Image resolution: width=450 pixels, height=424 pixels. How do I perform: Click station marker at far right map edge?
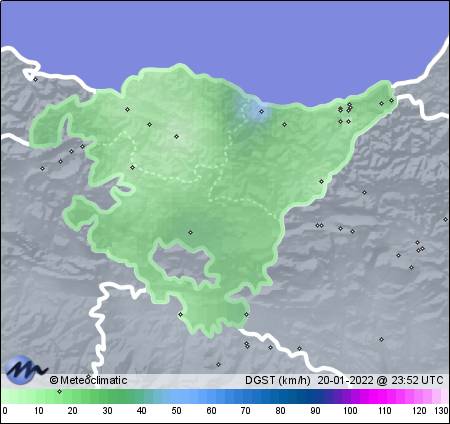point(445,219)
